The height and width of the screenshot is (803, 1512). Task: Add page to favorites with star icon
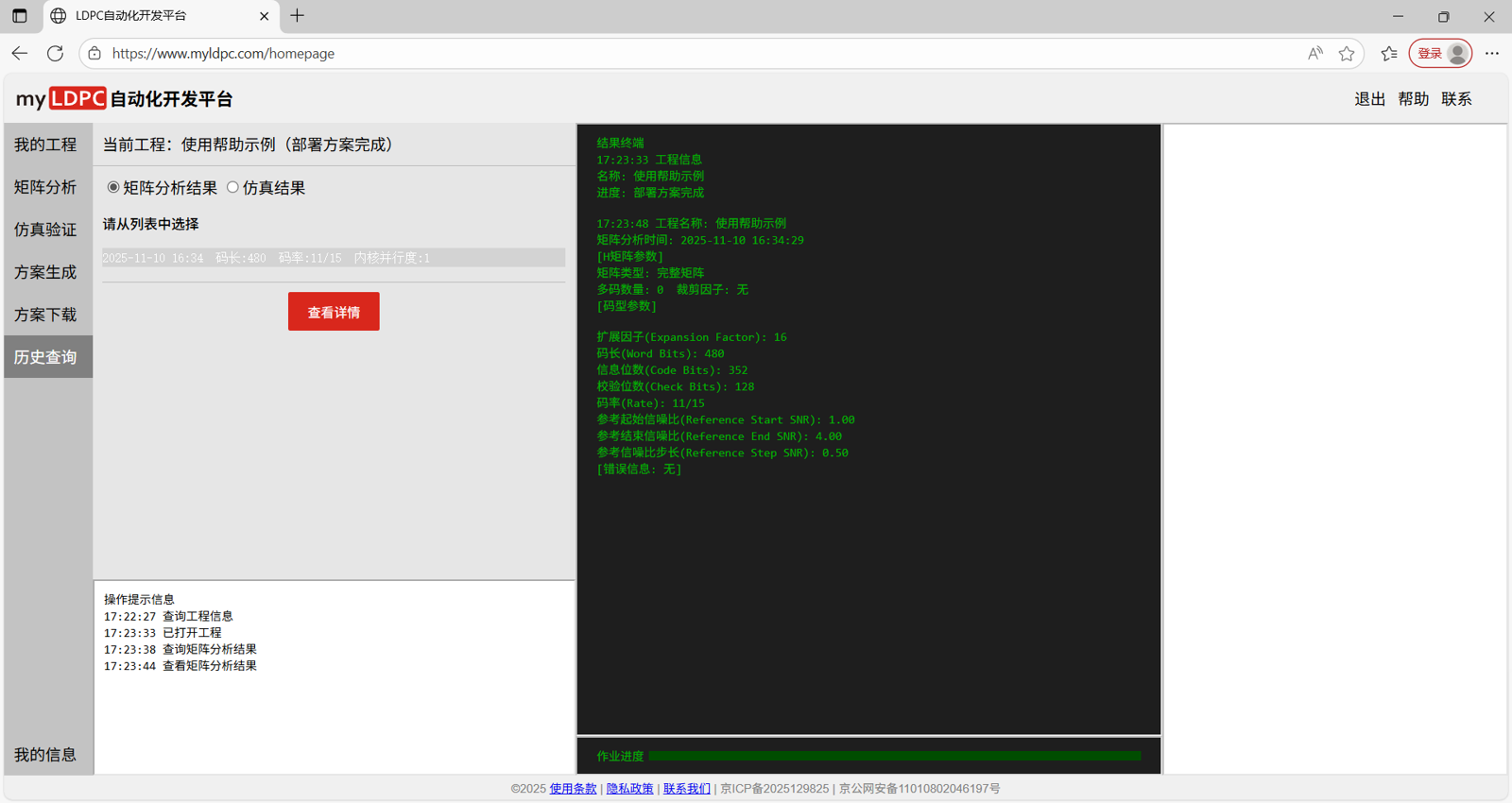click(x=1347, y=54)
